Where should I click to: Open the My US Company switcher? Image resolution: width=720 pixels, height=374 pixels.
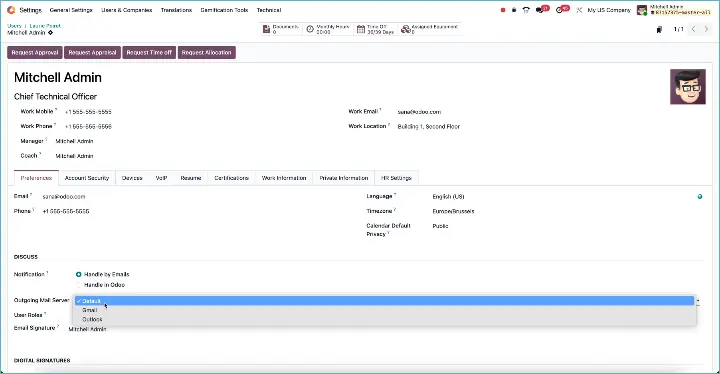609,10
